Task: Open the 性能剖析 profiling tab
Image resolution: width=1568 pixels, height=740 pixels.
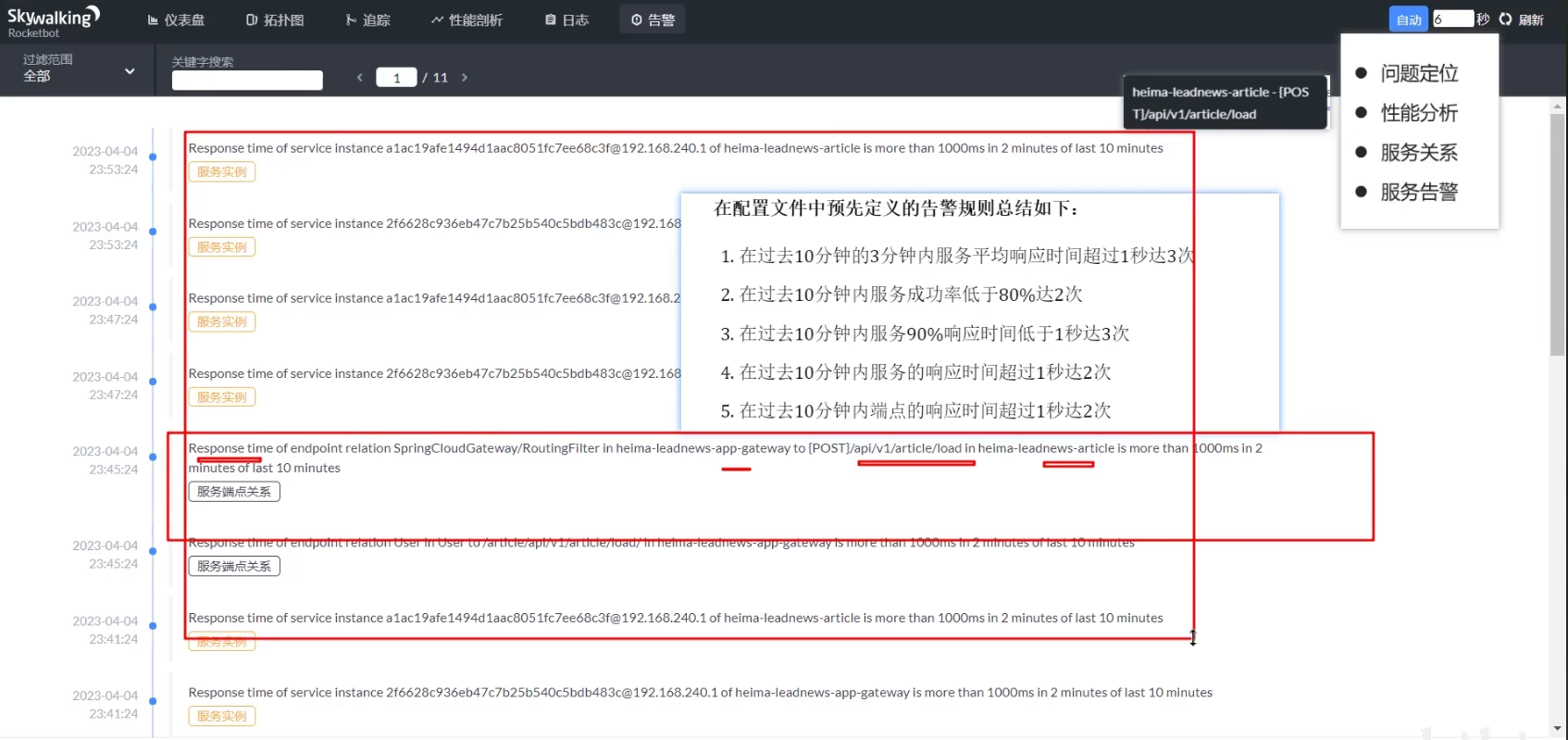Action: point(467,19)
